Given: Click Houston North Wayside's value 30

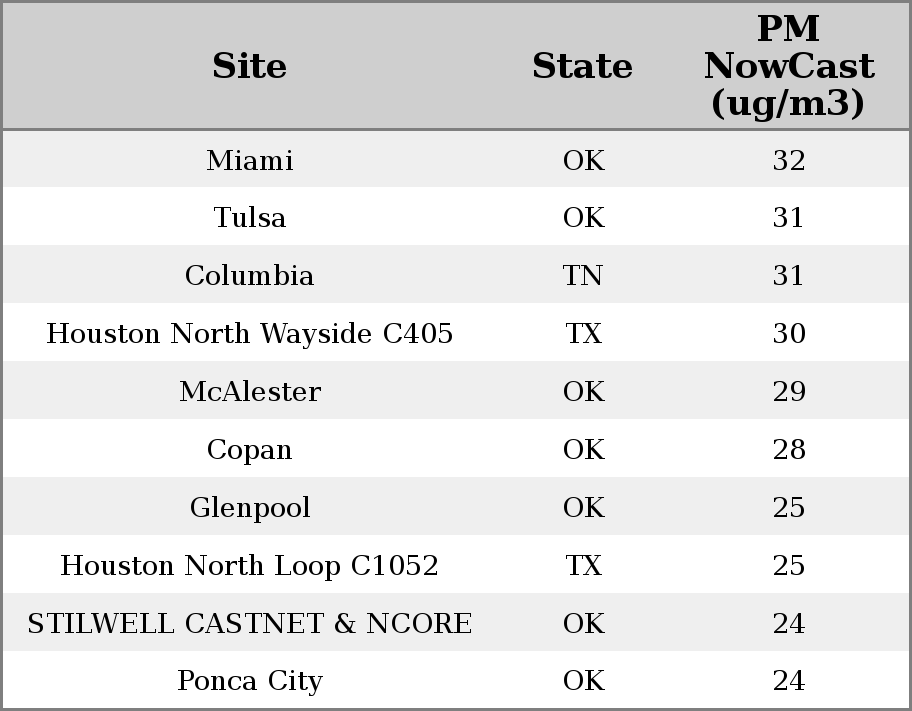Looking at the screenshot, I should 788,333.
